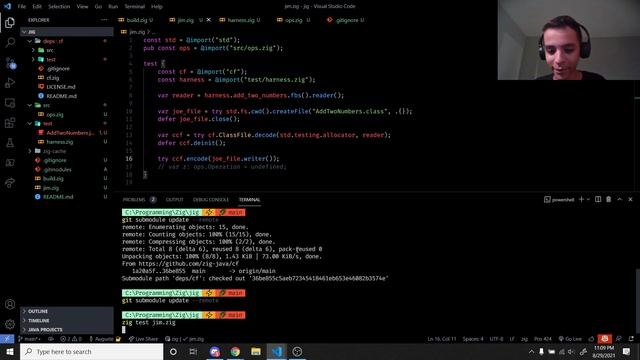640x360 pixels.
Task: Change indentation via Spaces: 4
Action: coord(473,339)
